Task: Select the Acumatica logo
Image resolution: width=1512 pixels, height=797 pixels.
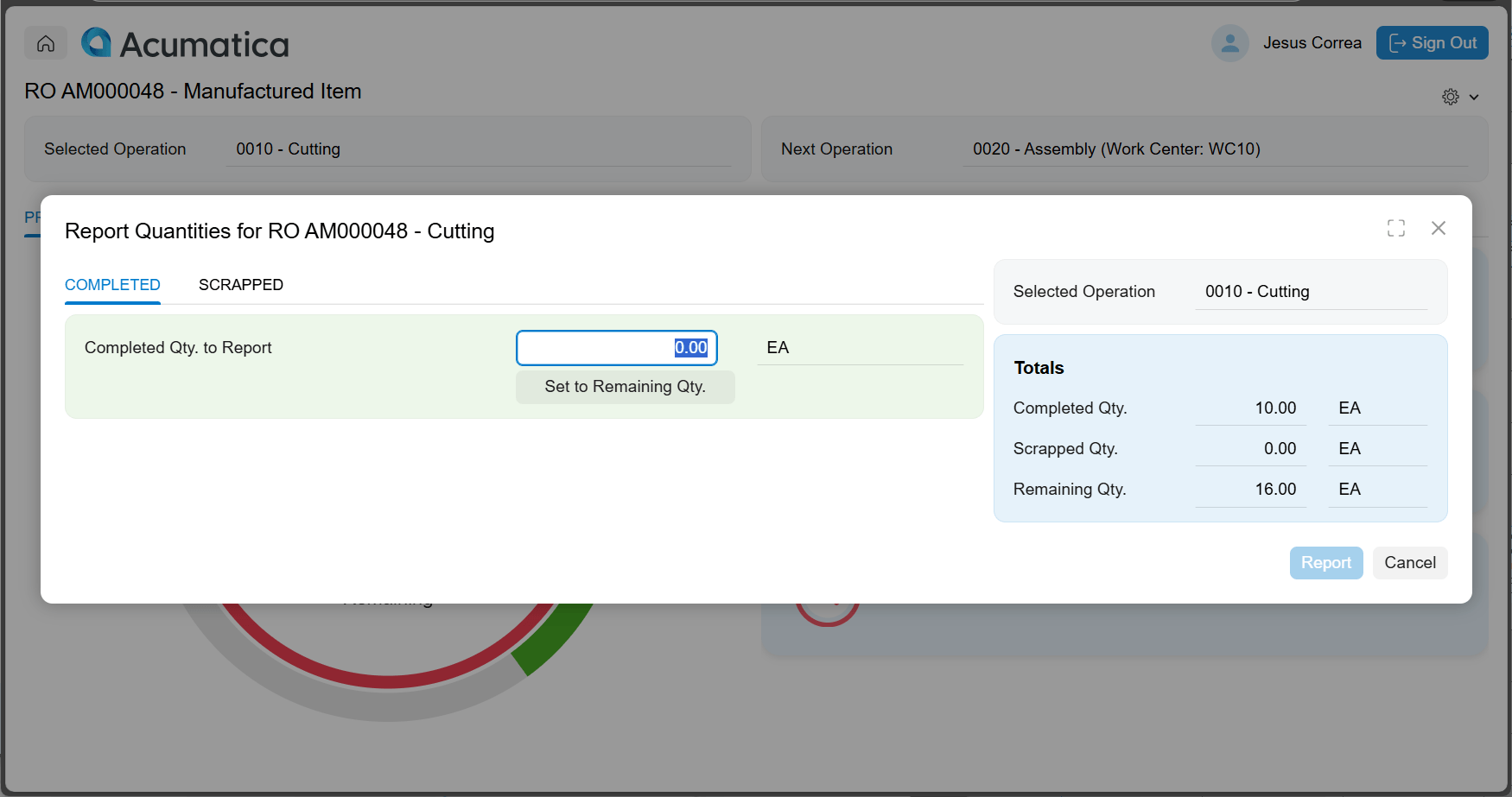Action: click(184, 42)
